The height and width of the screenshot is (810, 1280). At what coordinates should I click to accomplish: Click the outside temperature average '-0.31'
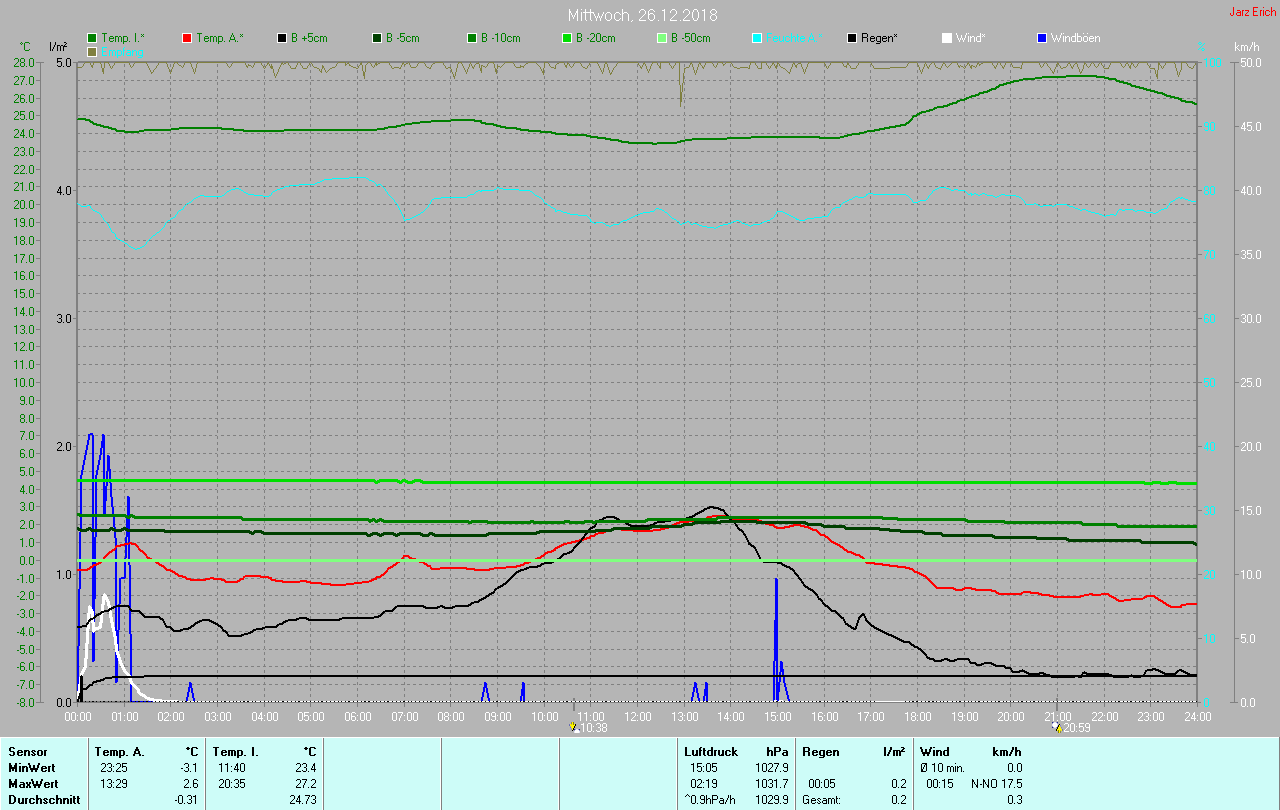(185, 800)
